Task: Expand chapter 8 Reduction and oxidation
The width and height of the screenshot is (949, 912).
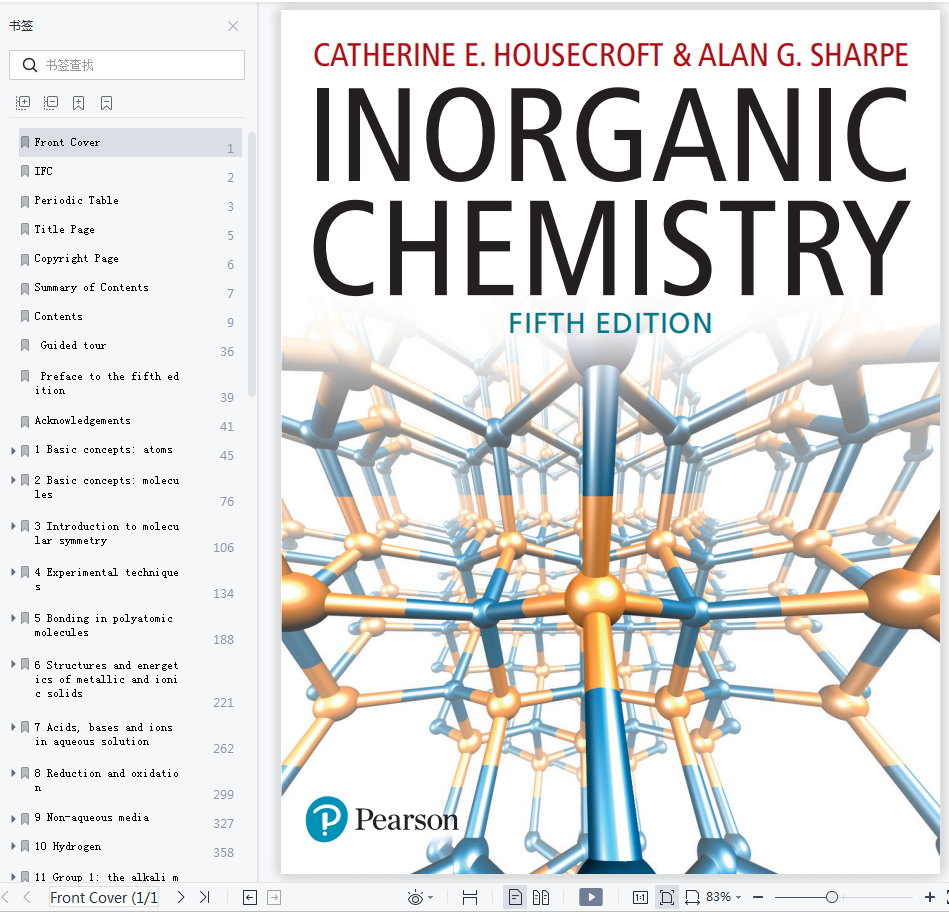Action: 13,773
